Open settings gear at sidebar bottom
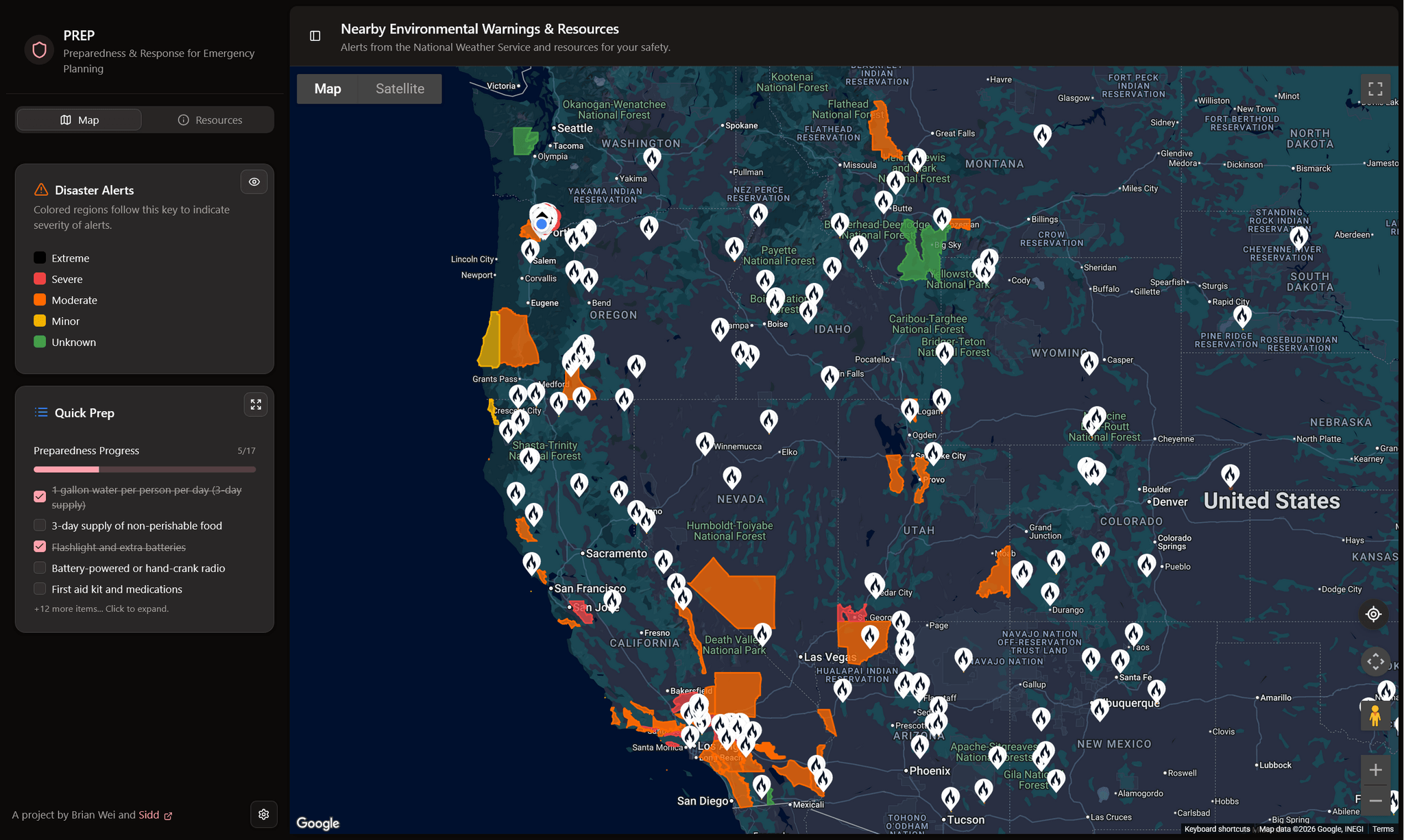The height and width of the screenshot is (840, 1404). (263, 814)
